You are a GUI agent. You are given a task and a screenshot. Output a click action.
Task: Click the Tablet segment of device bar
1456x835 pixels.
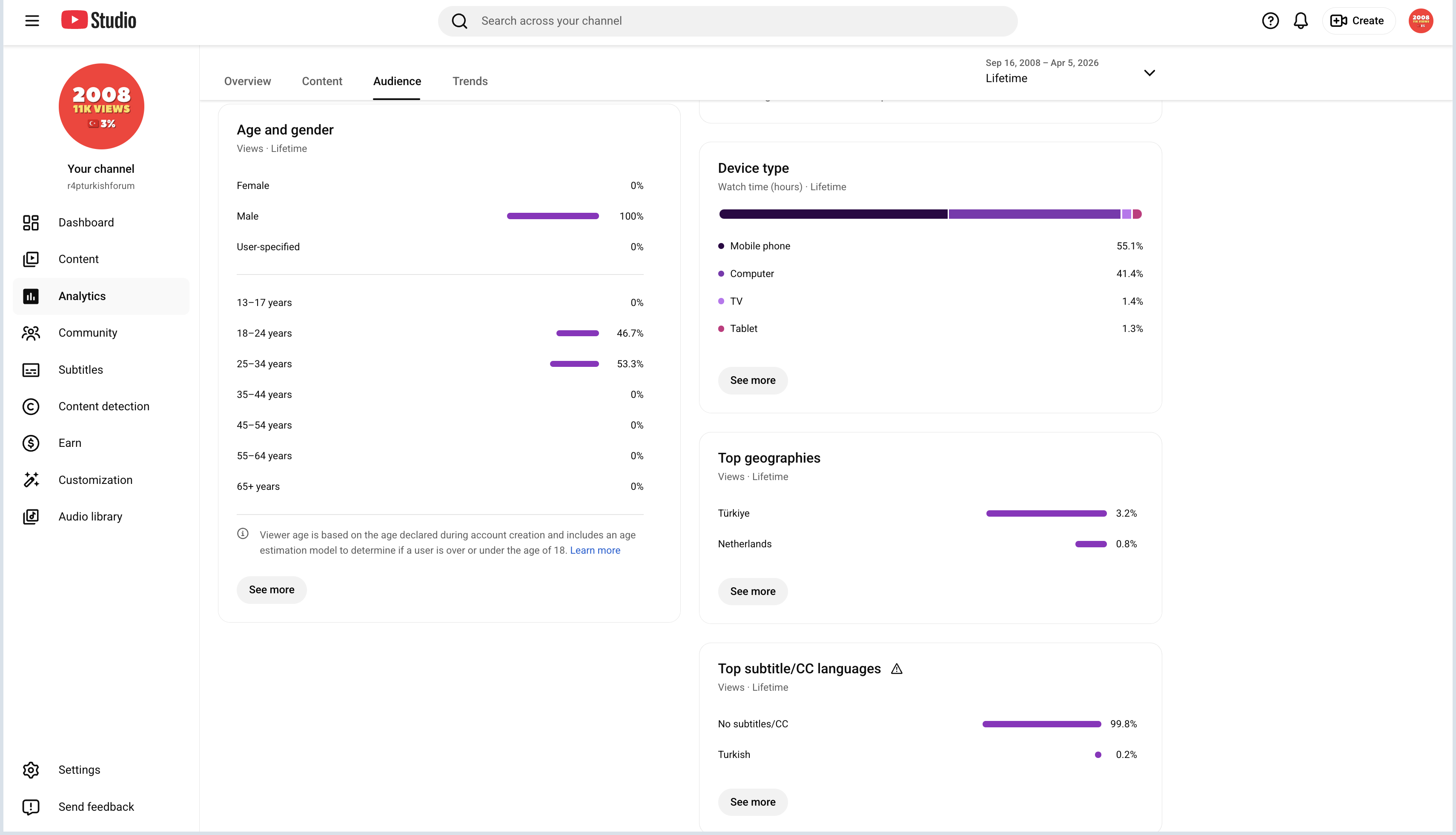[1138, 214]
